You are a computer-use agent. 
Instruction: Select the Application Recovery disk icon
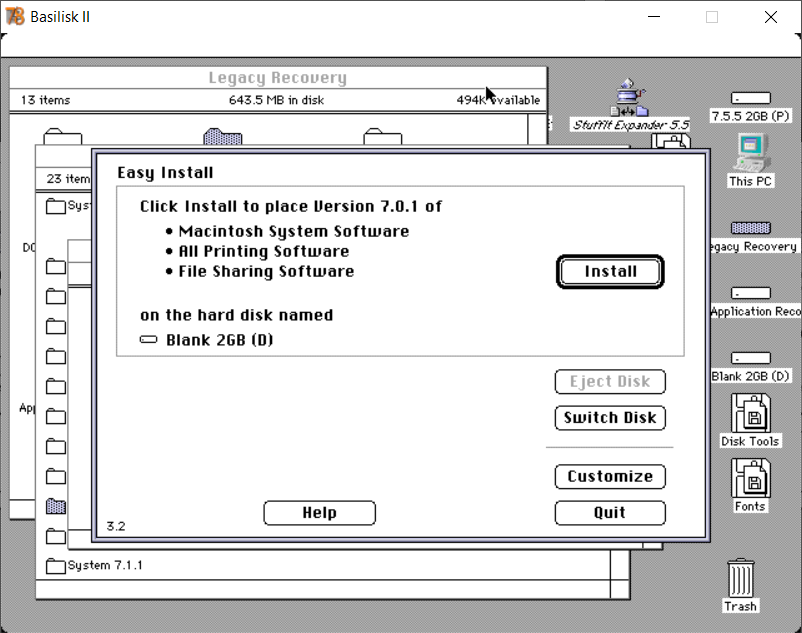(x=750, y=293)
